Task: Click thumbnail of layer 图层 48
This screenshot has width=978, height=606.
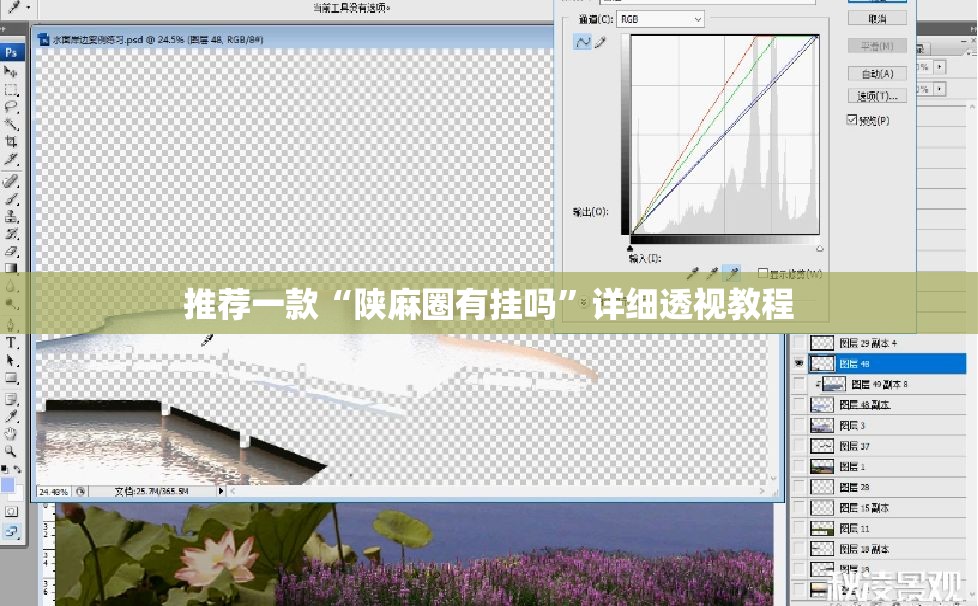Action: pos(821,363)
